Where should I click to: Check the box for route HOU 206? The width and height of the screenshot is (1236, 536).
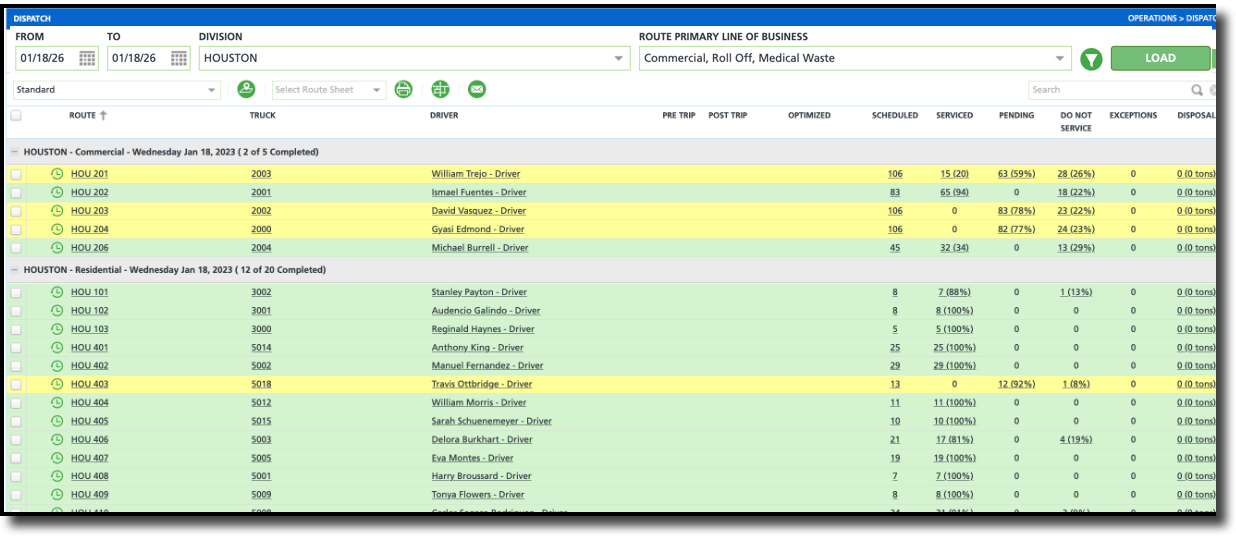click(x=15, y=247)
